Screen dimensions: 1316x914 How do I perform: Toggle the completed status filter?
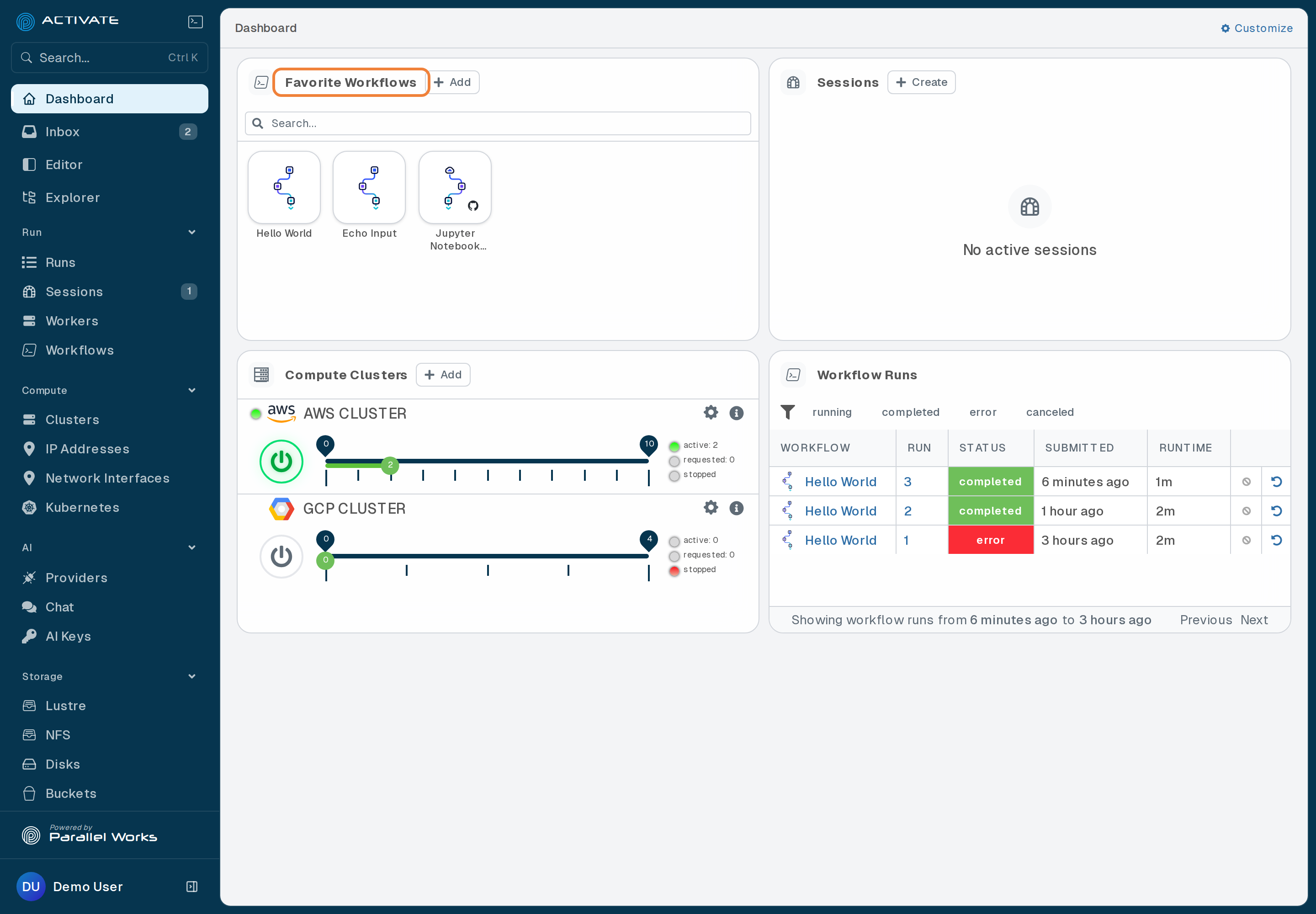click(911, 412)
